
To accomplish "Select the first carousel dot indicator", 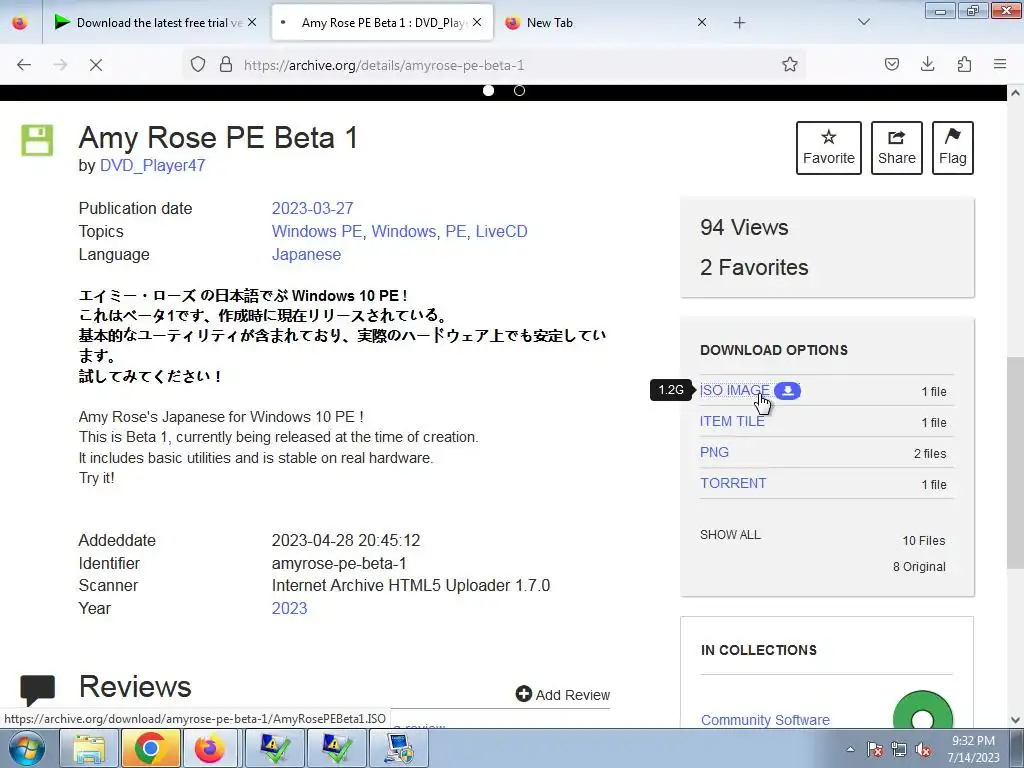I will (488, 91).
